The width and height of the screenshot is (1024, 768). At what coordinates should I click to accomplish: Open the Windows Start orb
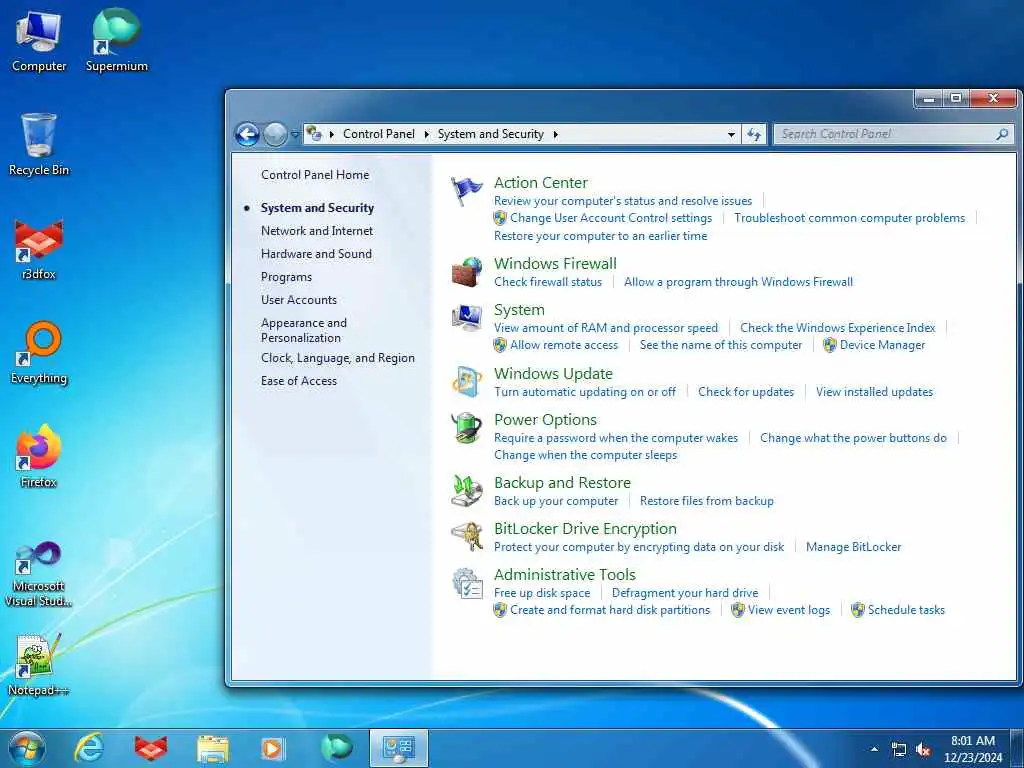27,748
